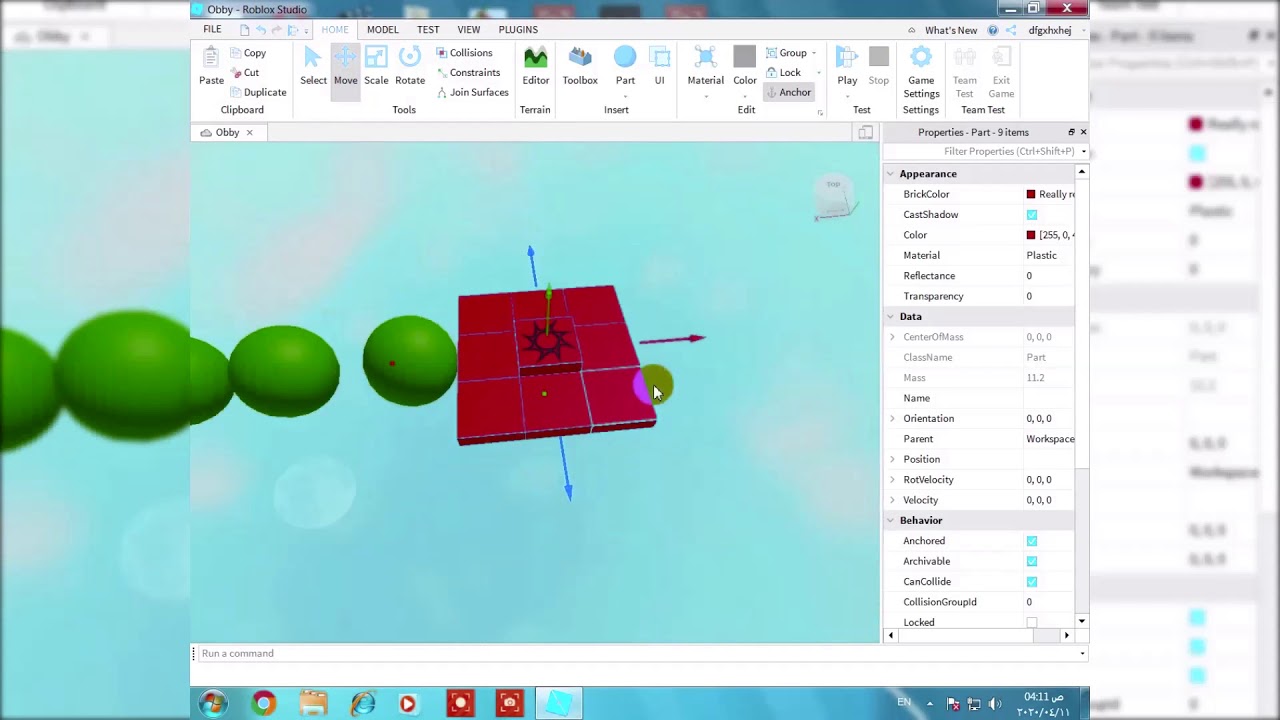
Task: Open the UI insert tool
Action: tap(659, 66)
